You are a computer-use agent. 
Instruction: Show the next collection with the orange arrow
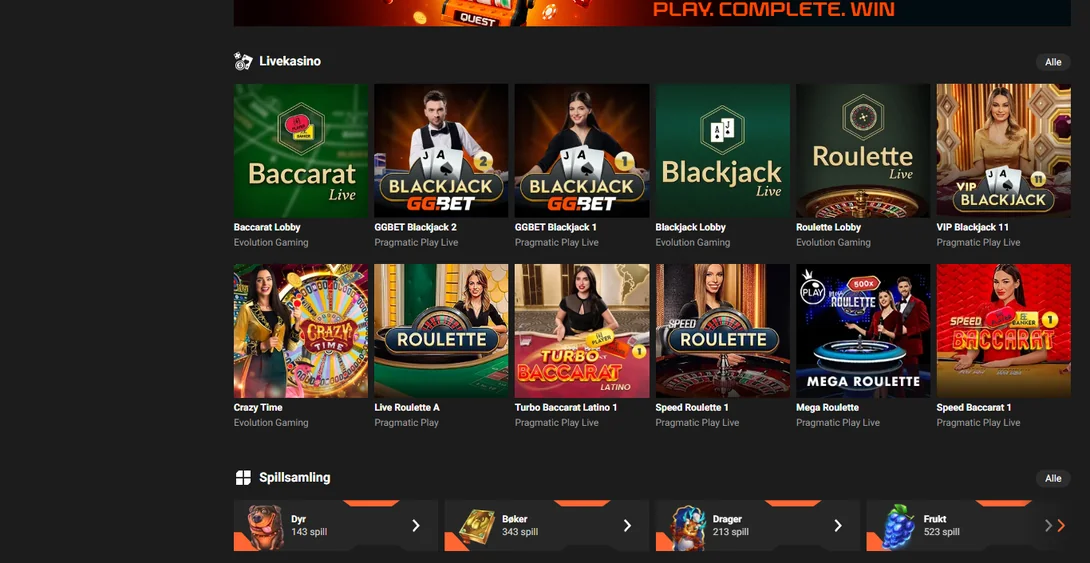pyautogui.click(x=1061, y=526)
